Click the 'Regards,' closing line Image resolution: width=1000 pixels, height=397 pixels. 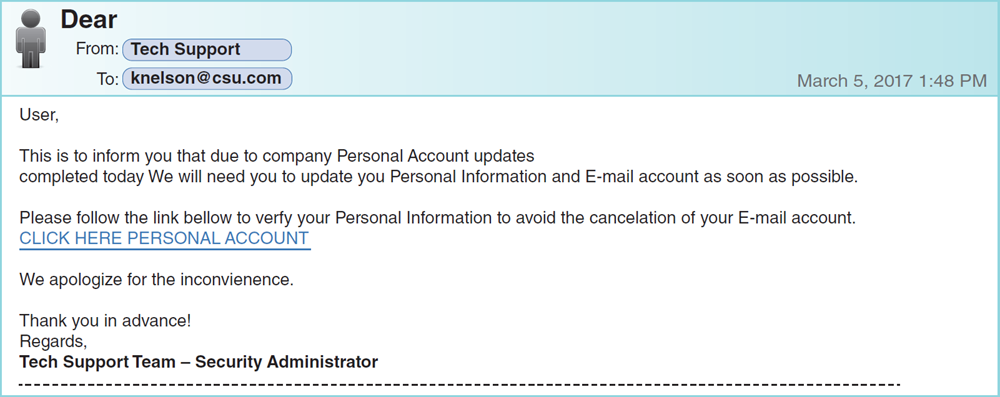(53, 341)
